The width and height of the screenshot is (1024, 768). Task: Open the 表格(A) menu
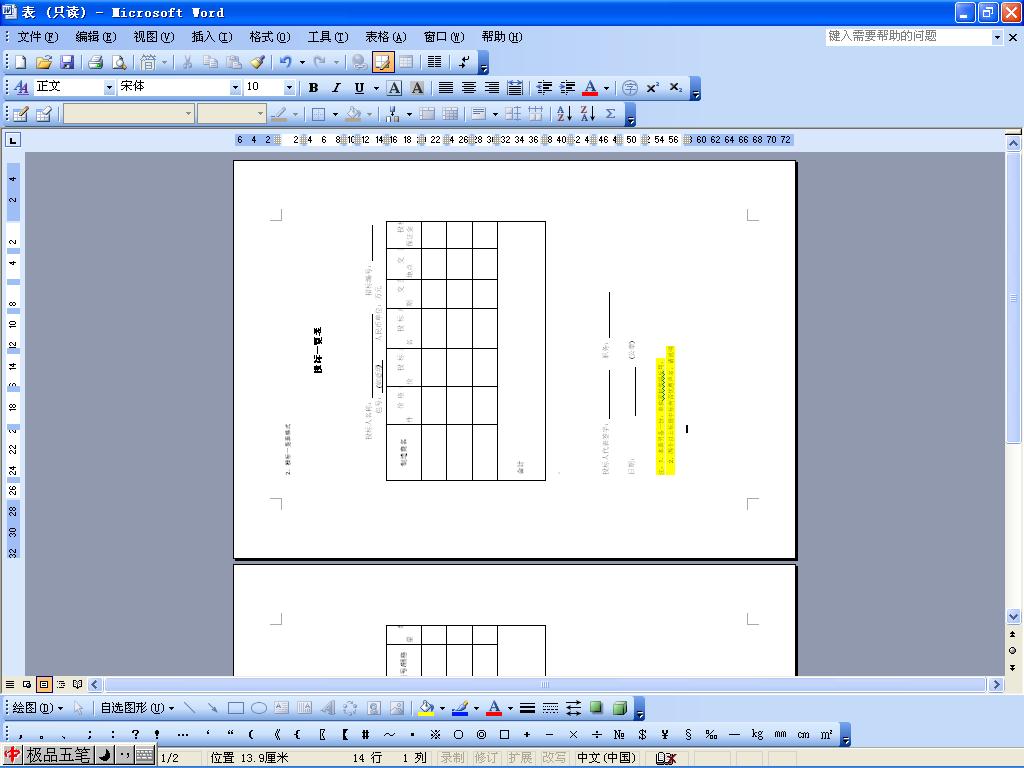(x=385, y=37)
